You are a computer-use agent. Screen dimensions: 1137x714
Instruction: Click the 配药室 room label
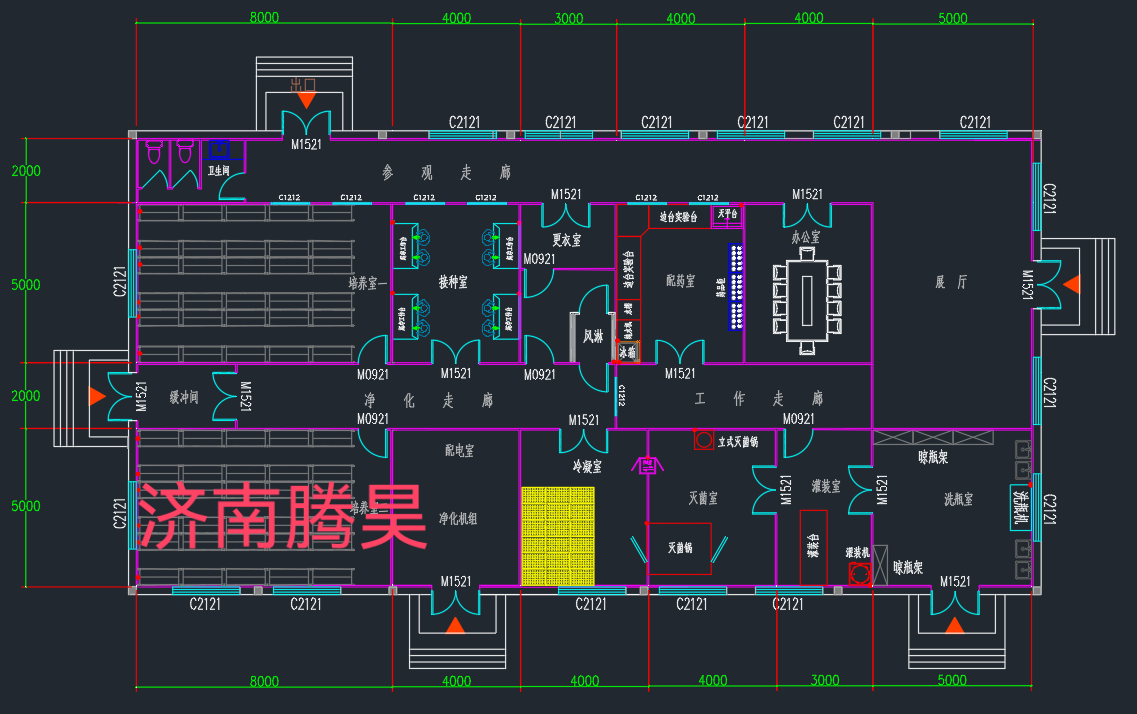(680, 281)
